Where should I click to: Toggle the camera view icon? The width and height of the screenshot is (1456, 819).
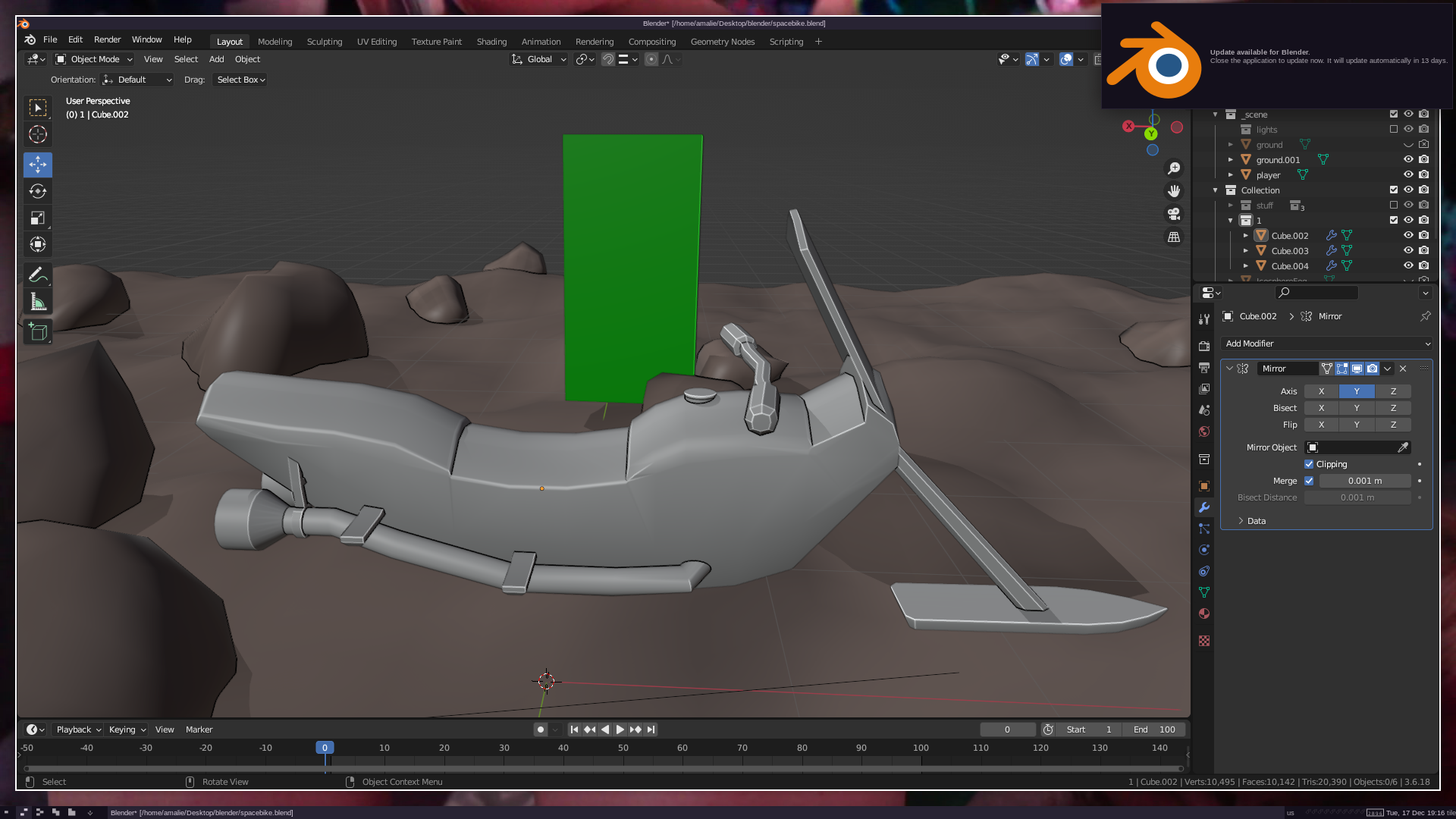coord(1174,214)
